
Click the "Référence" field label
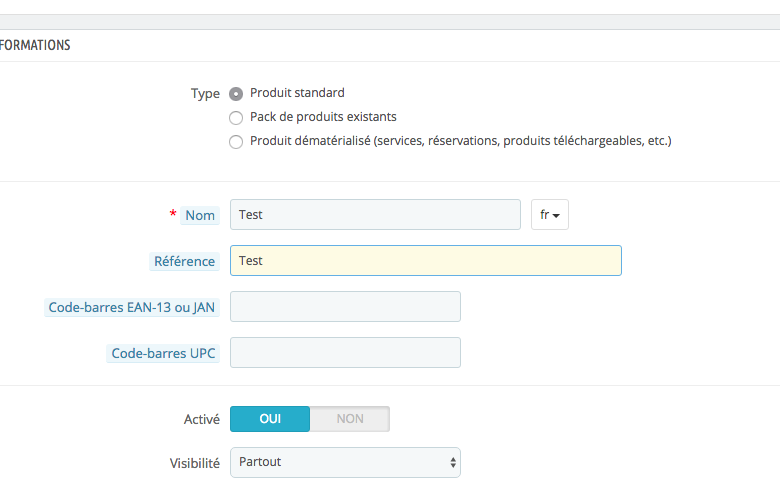[184, 261]
